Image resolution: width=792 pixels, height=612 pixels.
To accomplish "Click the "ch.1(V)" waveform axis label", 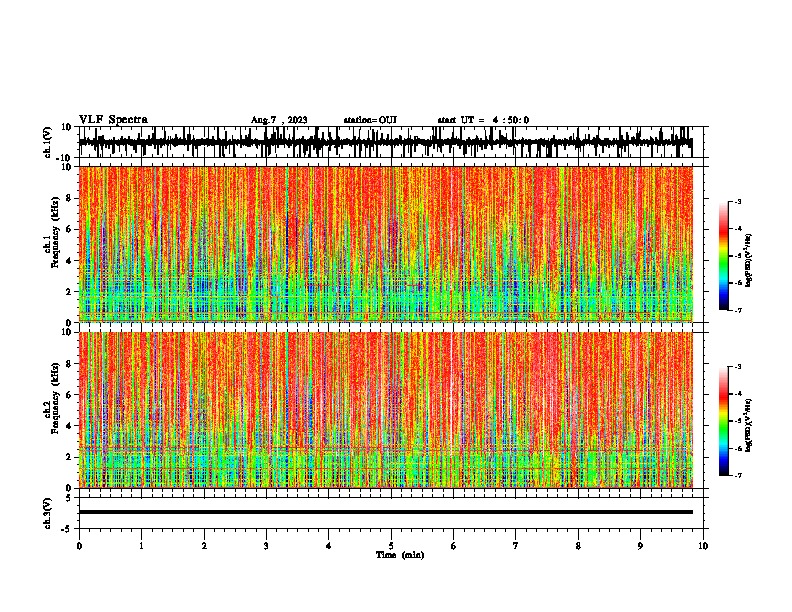I will 48,142.
